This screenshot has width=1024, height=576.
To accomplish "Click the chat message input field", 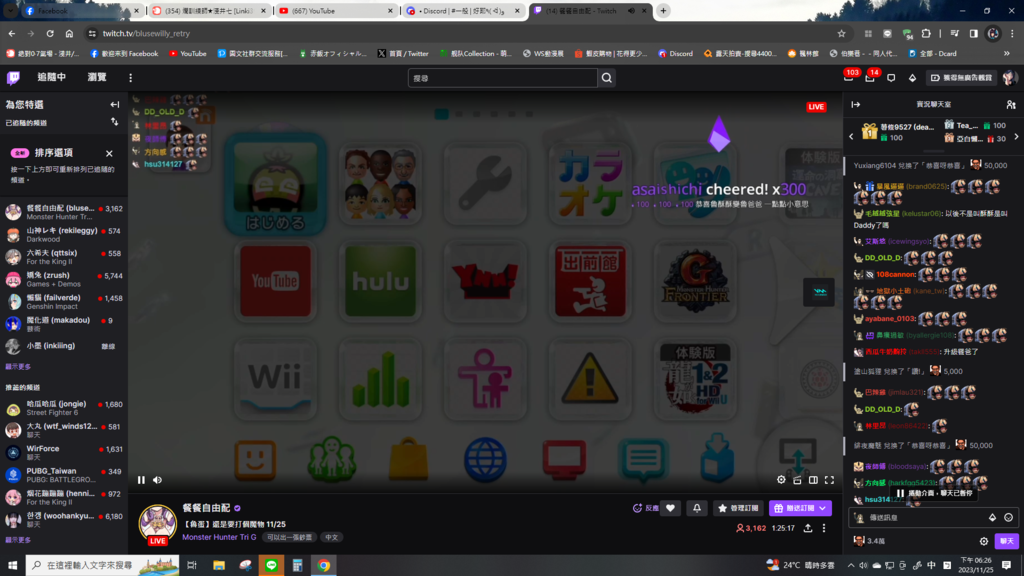I will 925,517.
